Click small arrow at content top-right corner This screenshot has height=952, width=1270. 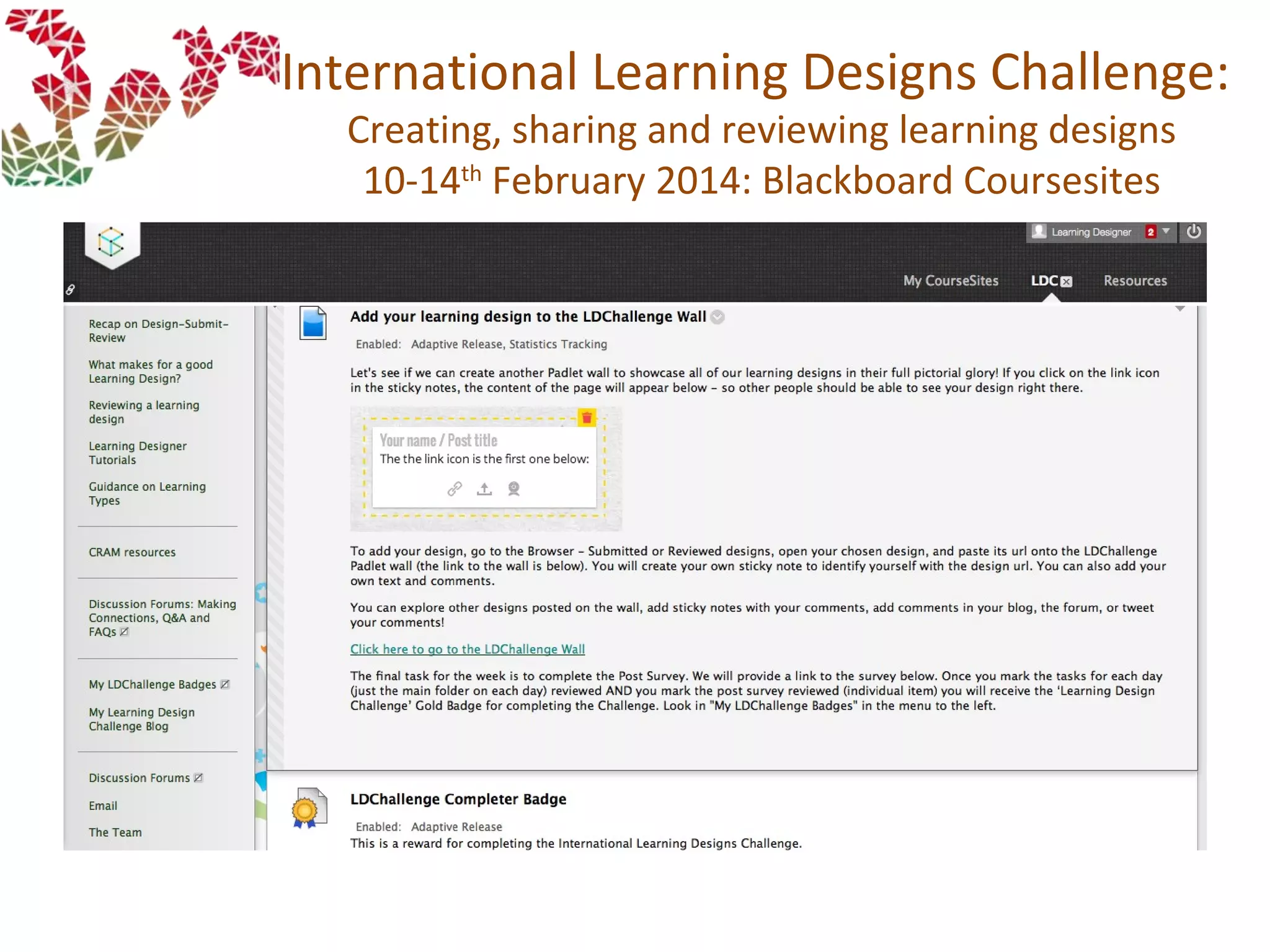[x=1180, y=308]
